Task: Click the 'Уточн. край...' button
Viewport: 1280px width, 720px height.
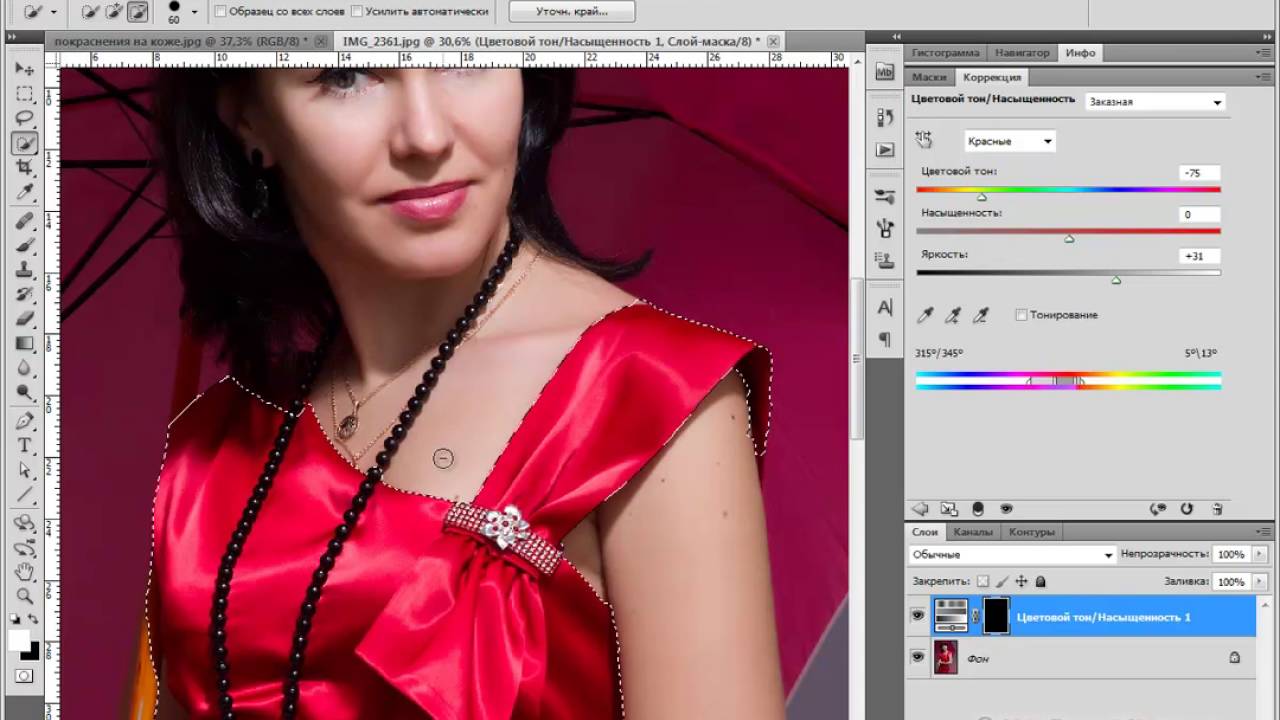Action: click(x=572, y=12)
